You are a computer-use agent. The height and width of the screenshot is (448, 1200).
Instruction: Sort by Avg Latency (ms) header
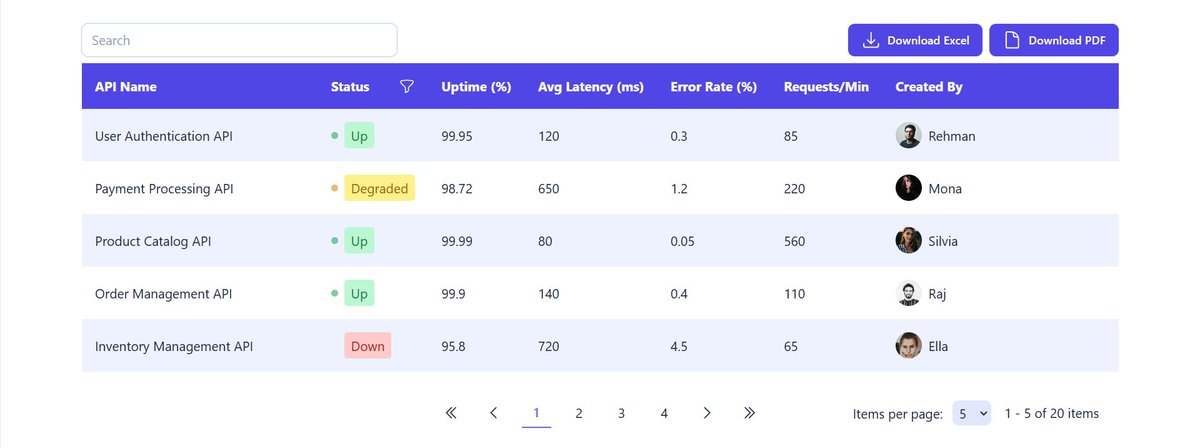(591, 87)
